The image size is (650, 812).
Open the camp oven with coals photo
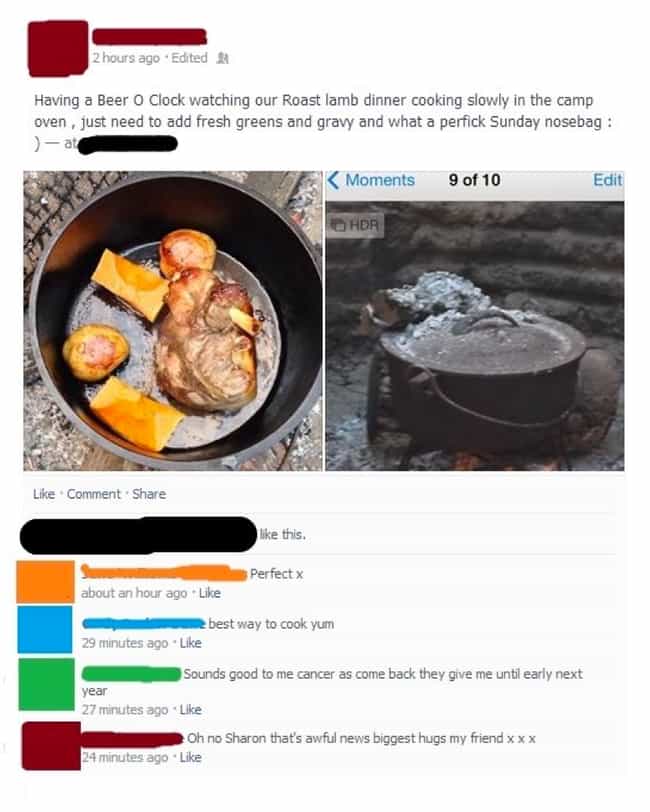[x=474, y=336]
